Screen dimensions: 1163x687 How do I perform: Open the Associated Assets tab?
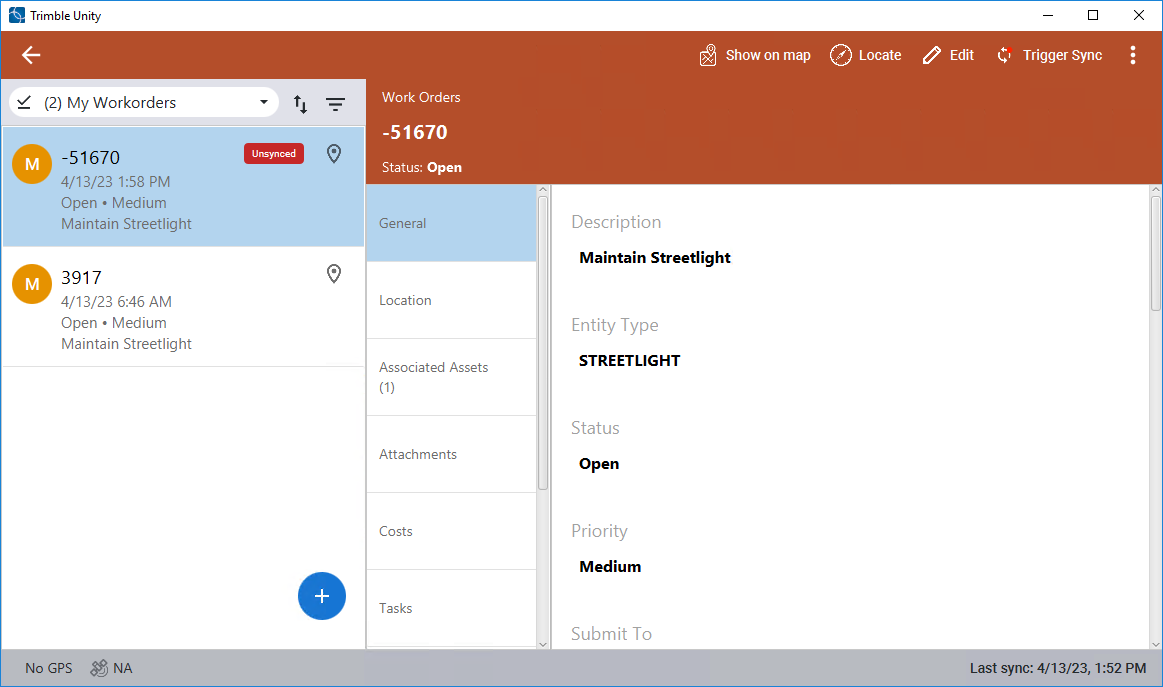point(451,377)
